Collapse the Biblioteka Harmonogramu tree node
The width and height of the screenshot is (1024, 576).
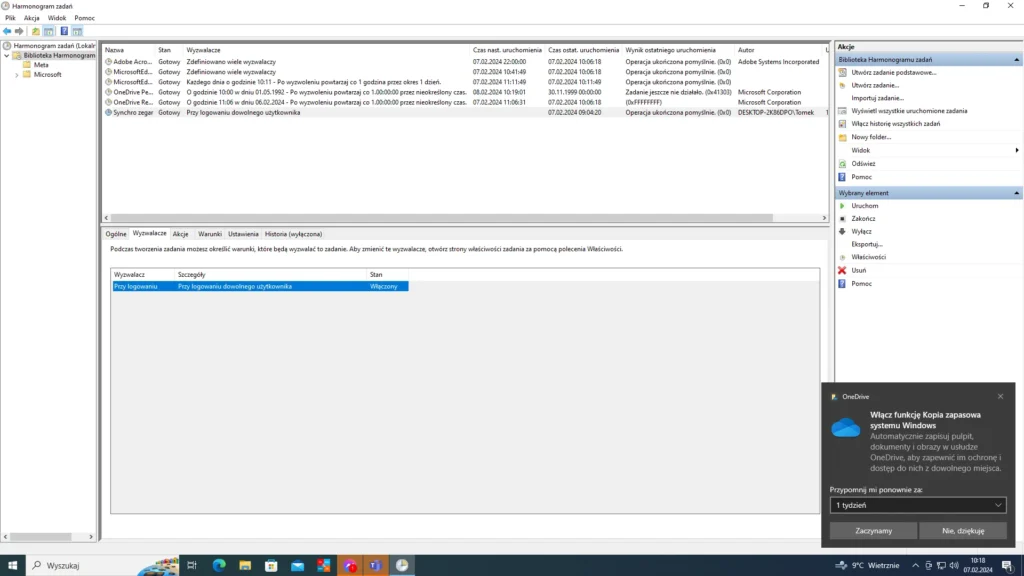[x=7, y=56]
